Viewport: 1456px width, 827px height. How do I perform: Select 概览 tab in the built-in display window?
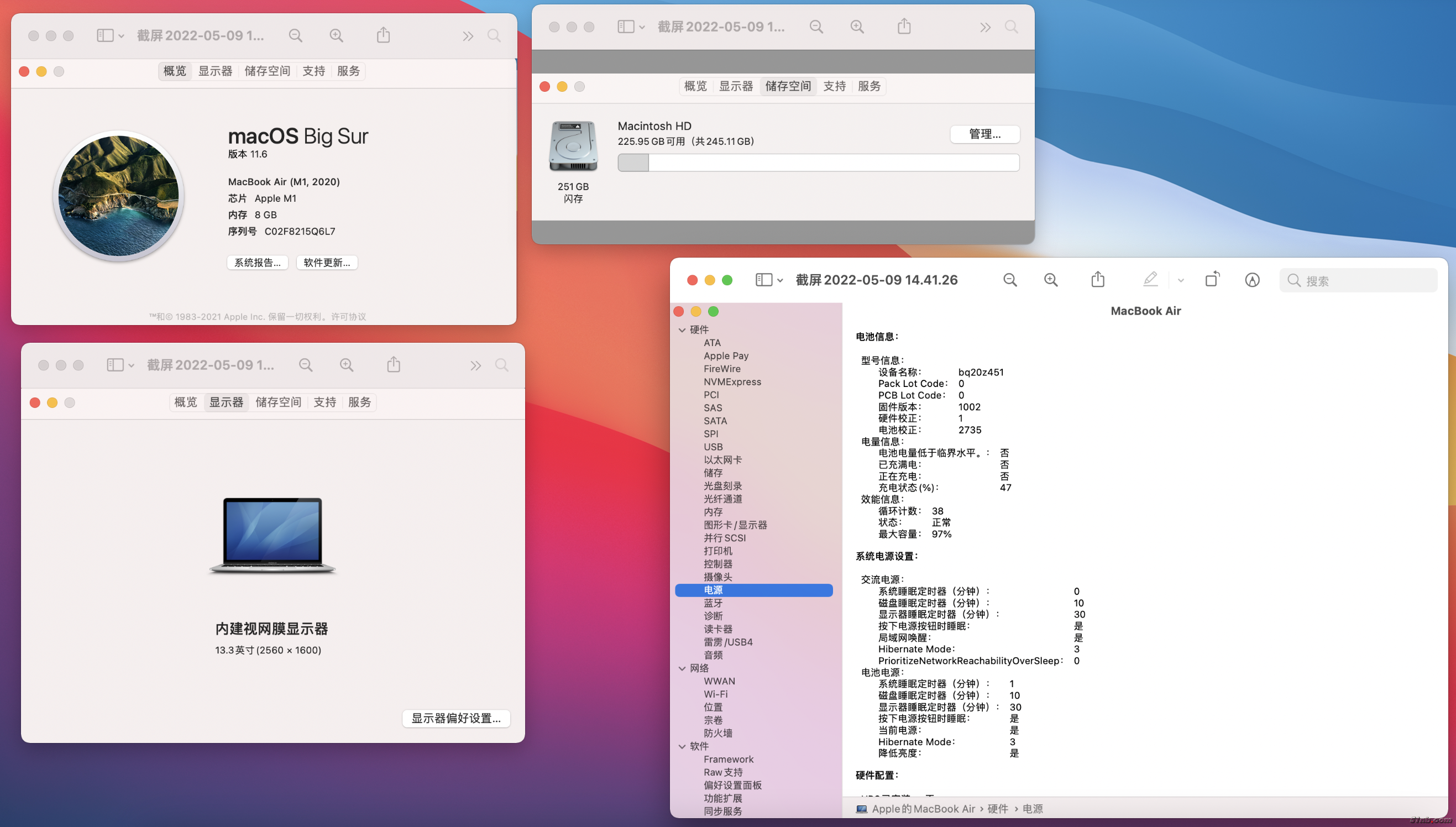[x=186, y=402]
